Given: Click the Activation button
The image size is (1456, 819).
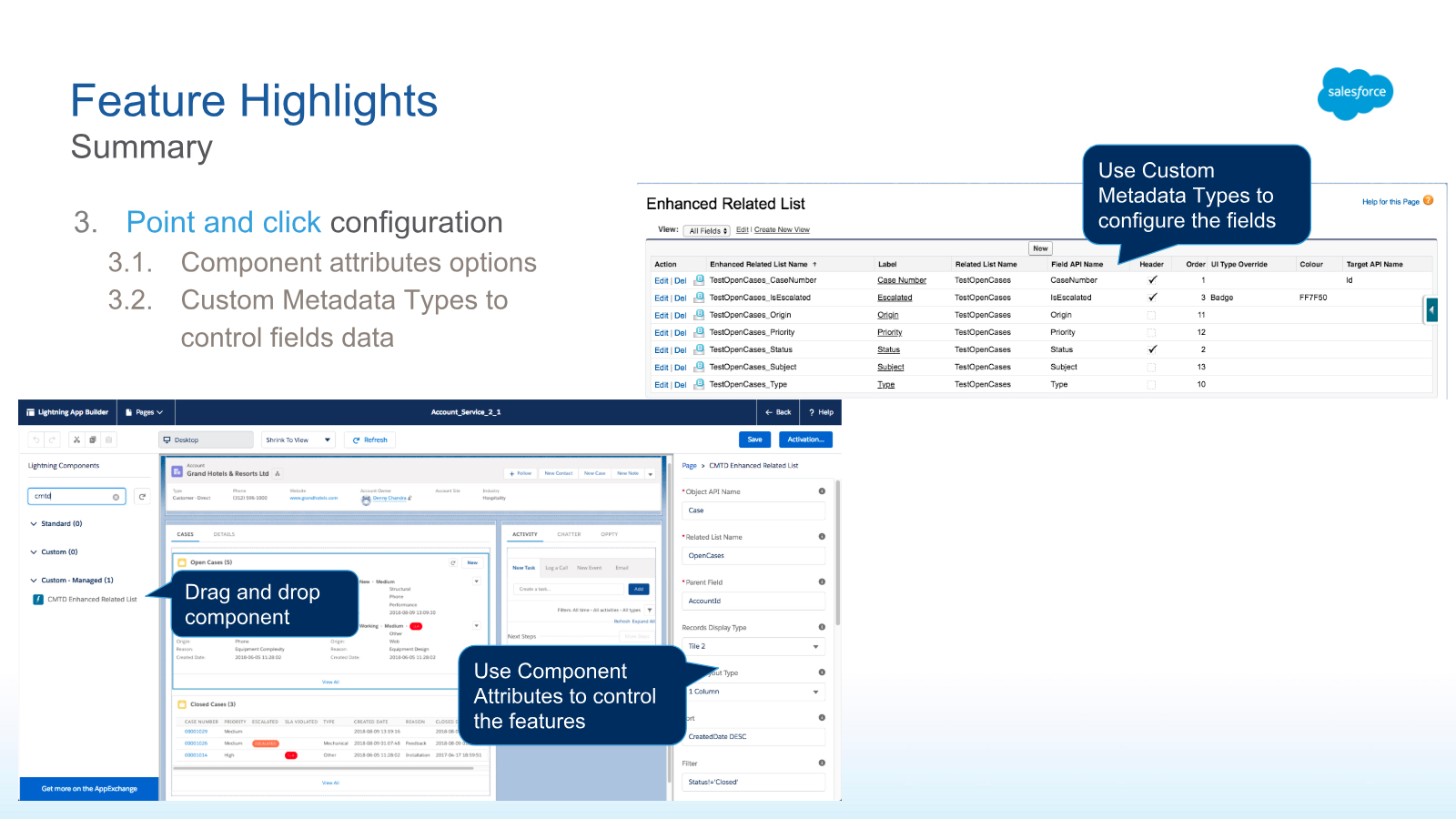Looking at the screenshot, I should tap(805, 440).
